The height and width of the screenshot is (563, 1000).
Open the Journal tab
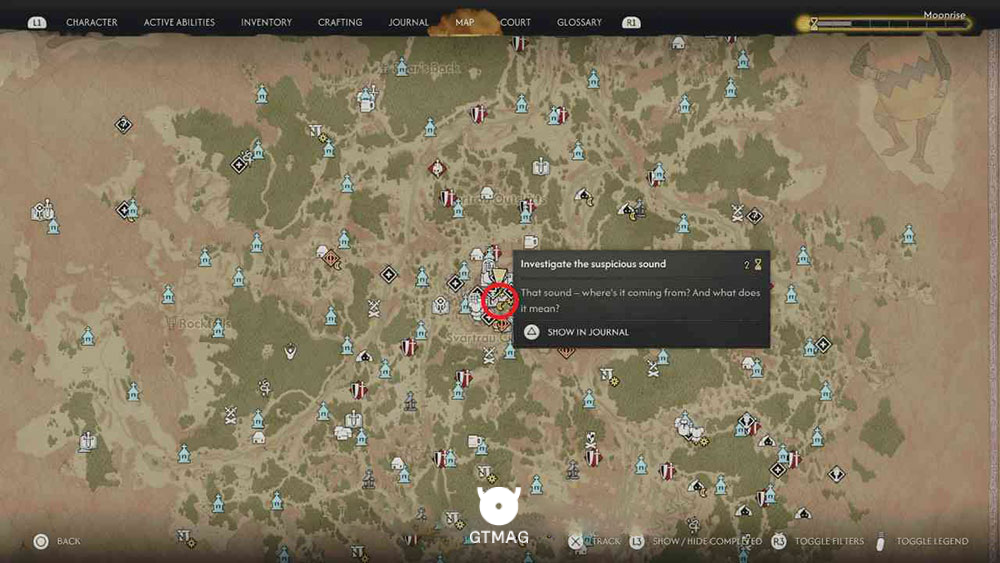(408, 22)
